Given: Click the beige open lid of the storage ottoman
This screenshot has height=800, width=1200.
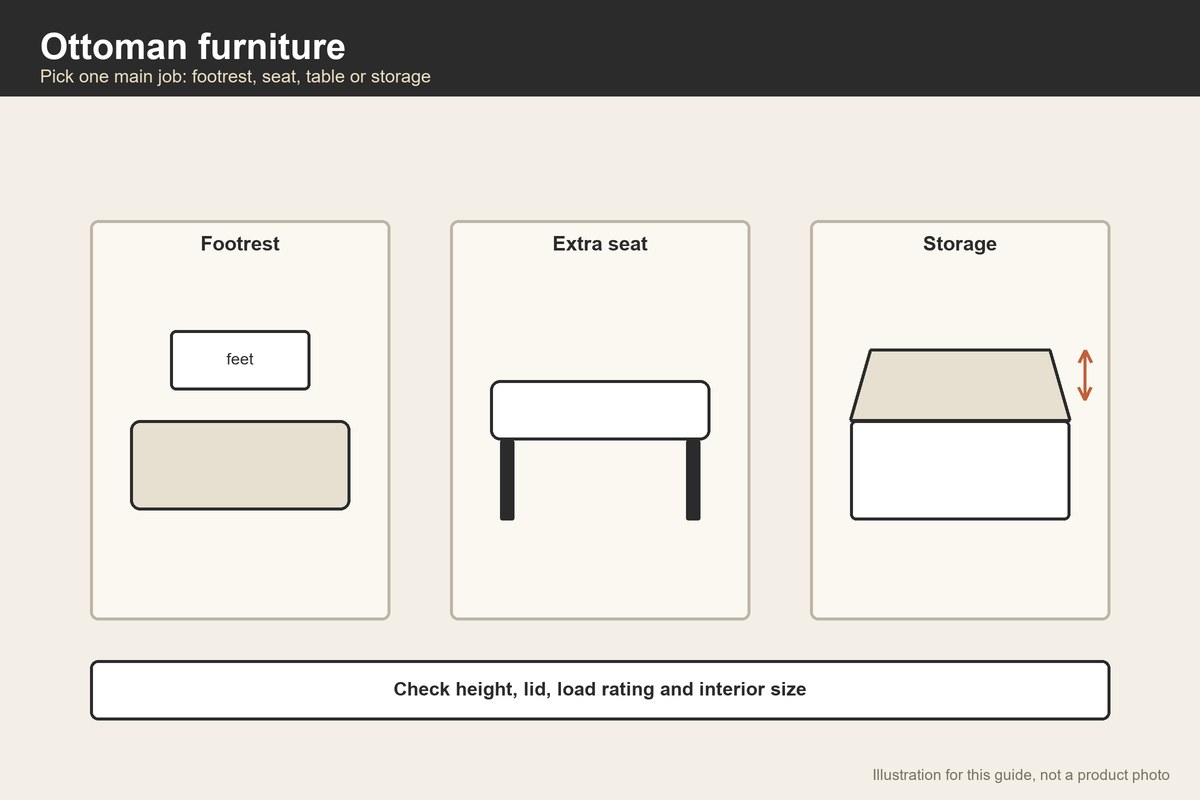Looking at the screenshot, I should point(960,385).
